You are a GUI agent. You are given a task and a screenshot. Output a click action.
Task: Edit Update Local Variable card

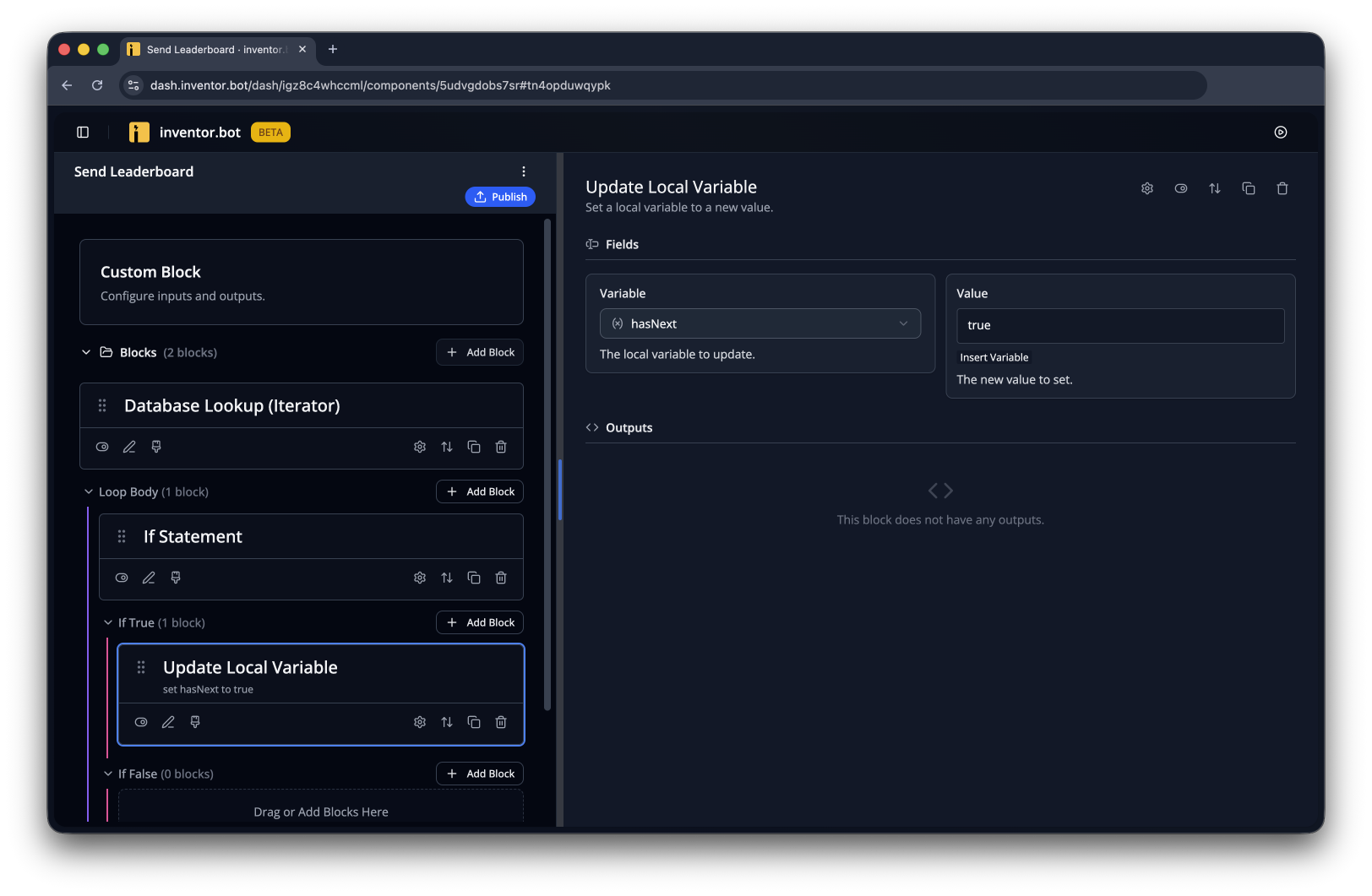(x=168, y=722)
